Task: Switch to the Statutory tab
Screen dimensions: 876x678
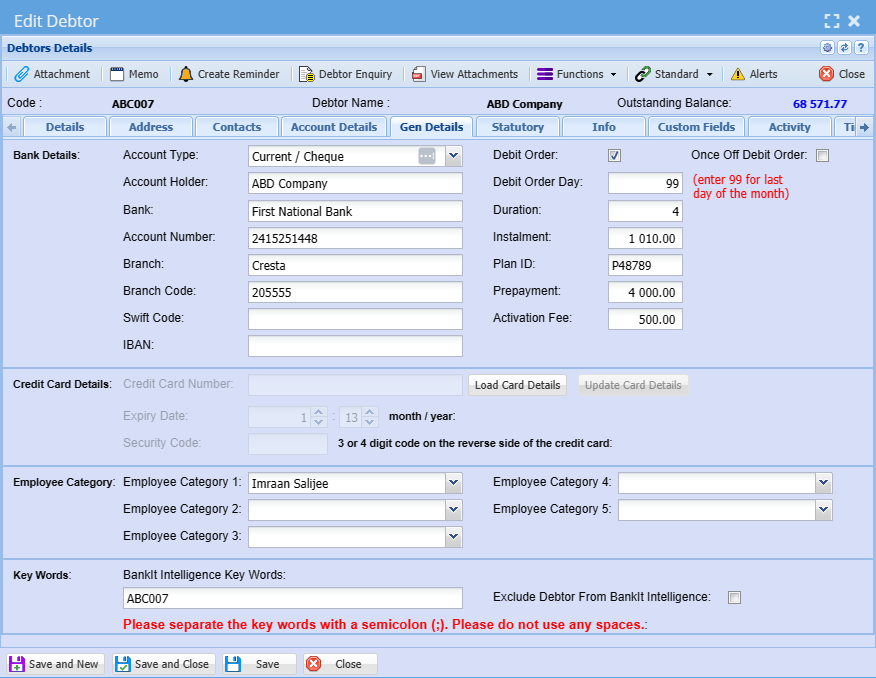Action: [517, 127]
